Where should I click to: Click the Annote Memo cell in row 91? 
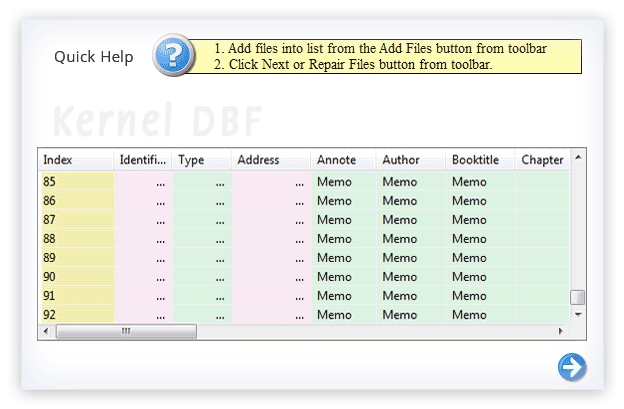[x=344, y=296]
